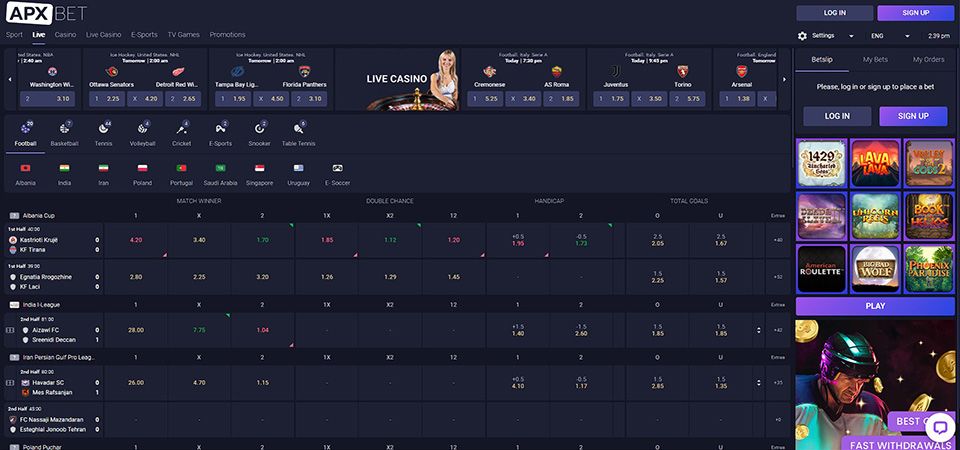
Task: Select the Cricket sport icon
Action: point(181,129)
